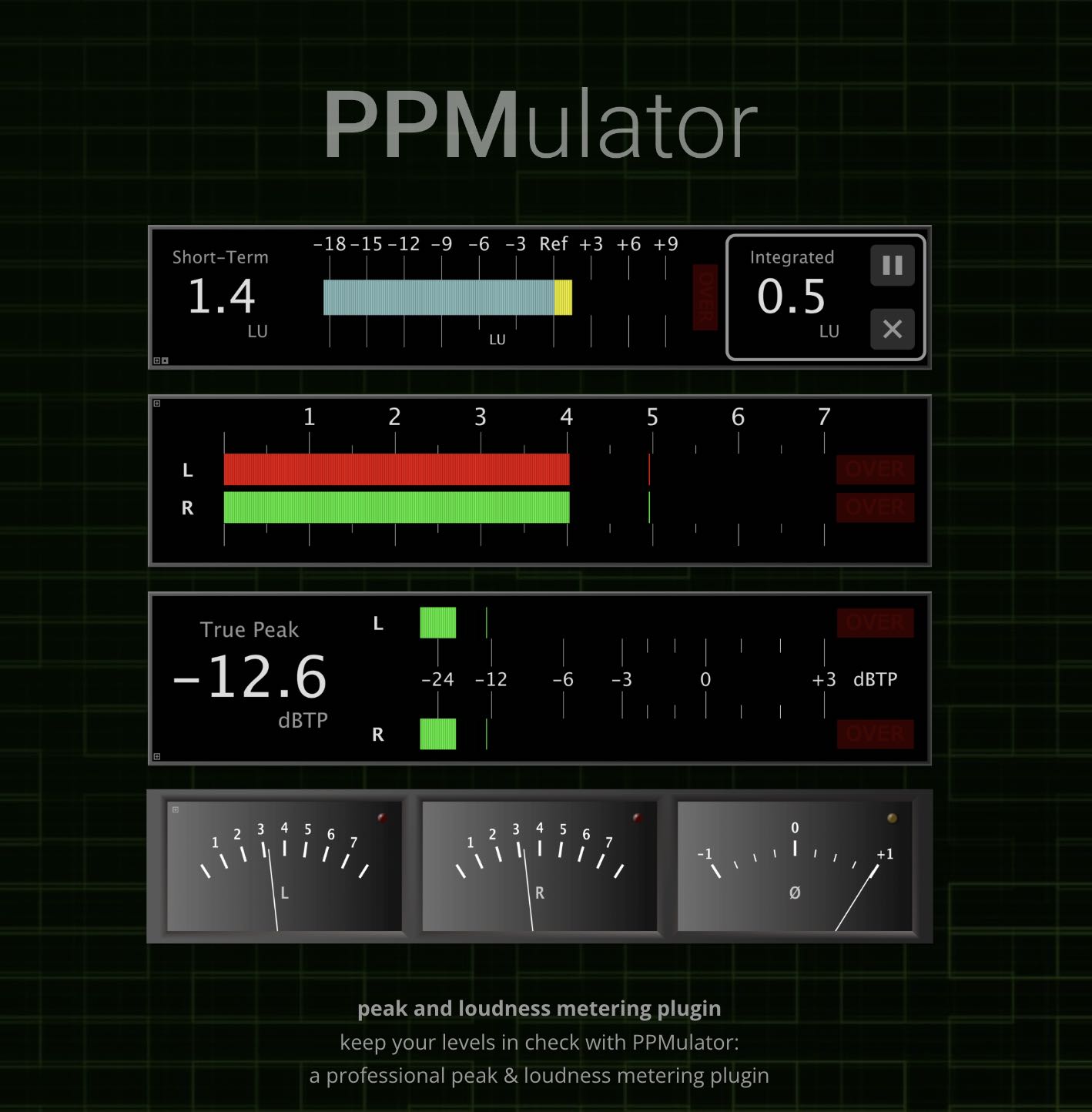Reset the True Peak right OVER indicator
The image size is (1092, 1112).
[875, 734]
